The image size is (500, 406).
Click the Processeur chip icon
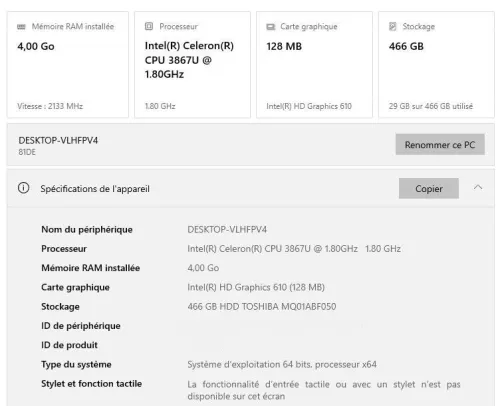[149, 26]
